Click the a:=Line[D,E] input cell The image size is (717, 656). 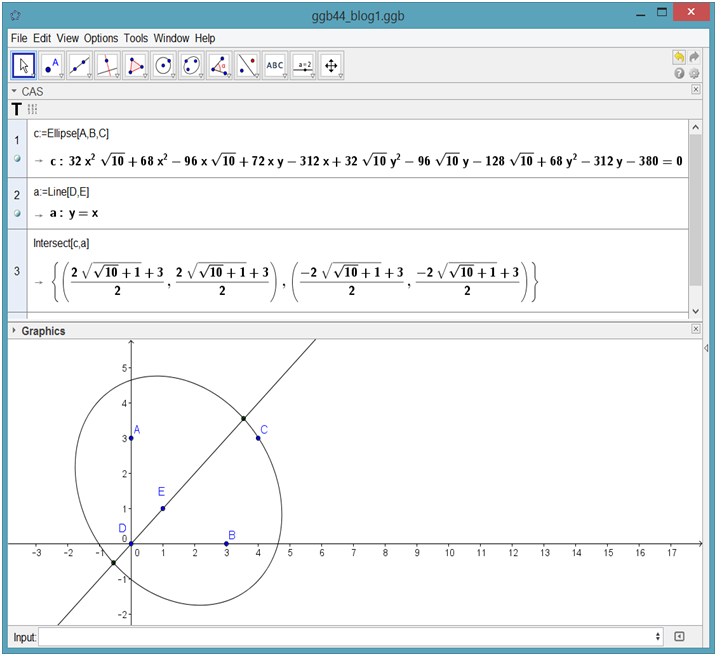coord(61,192)
